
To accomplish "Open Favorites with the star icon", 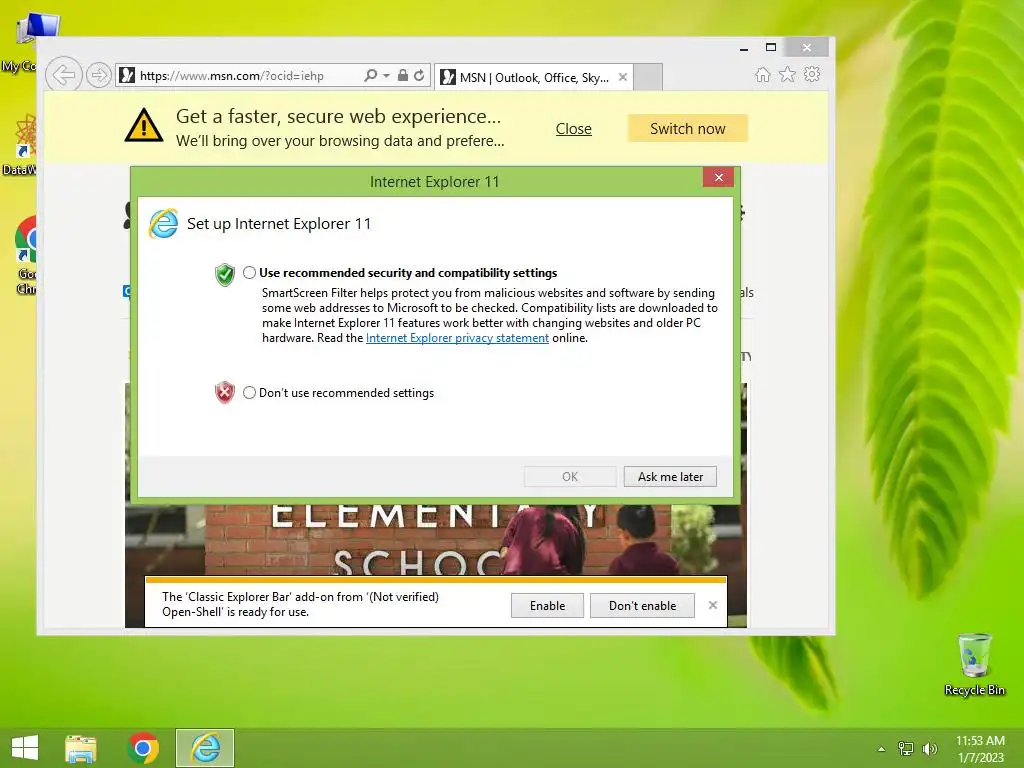I will point(788,74).
